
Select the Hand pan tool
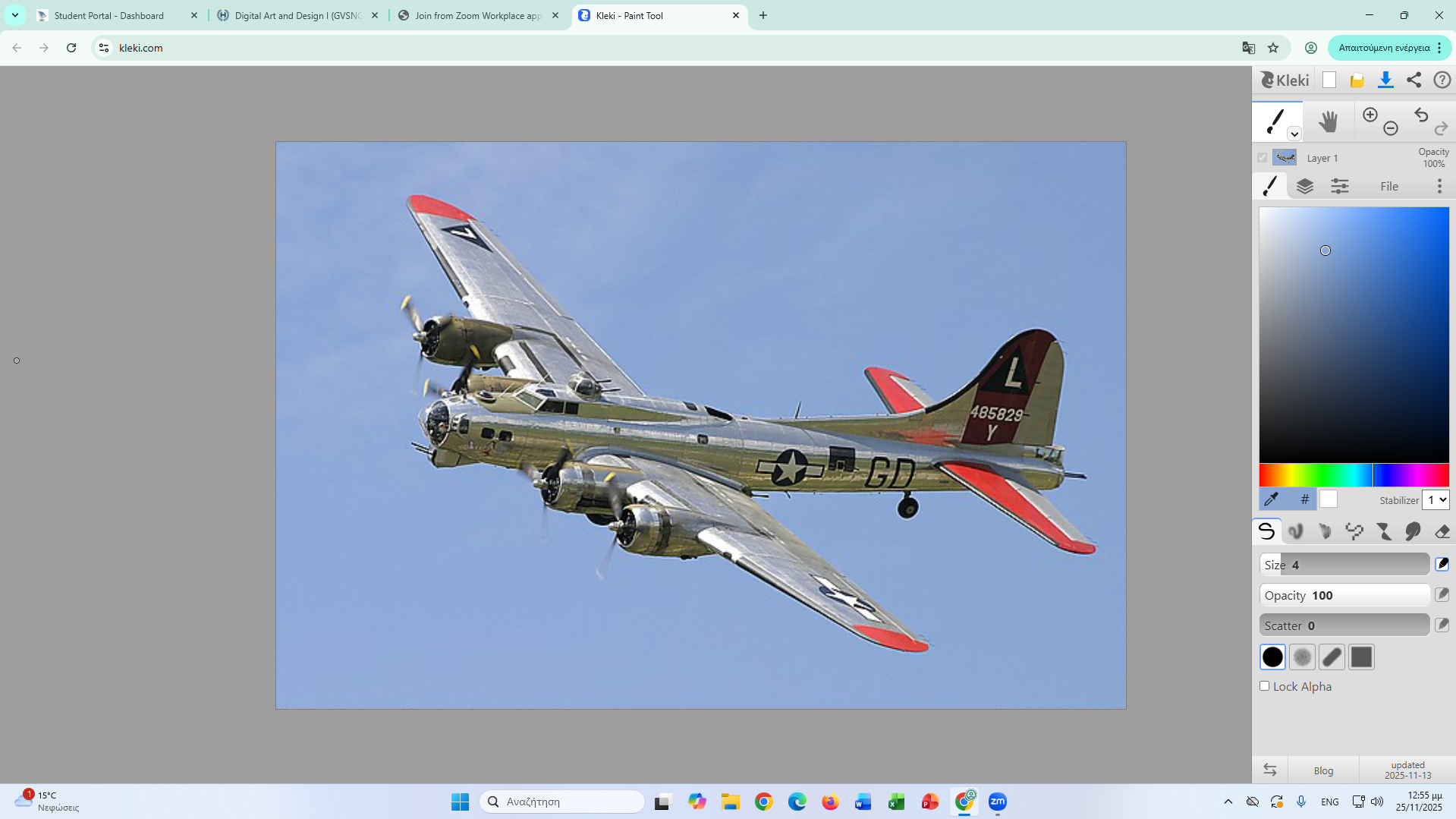coord(1328,121)
